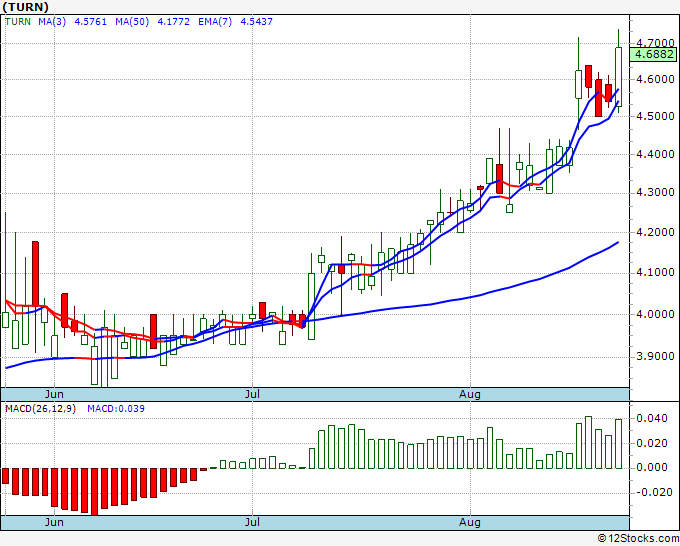Click the last green MACD histogram bar
680x546 pixels.
click(618, 444)
